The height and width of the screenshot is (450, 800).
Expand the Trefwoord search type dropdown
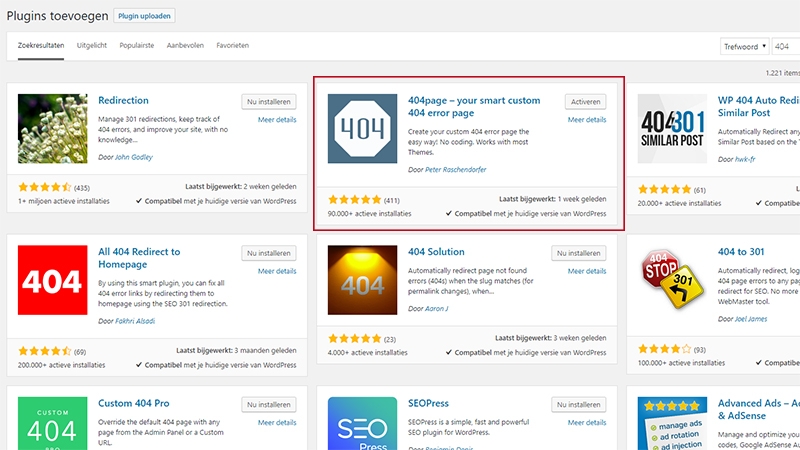pos(744,46)
